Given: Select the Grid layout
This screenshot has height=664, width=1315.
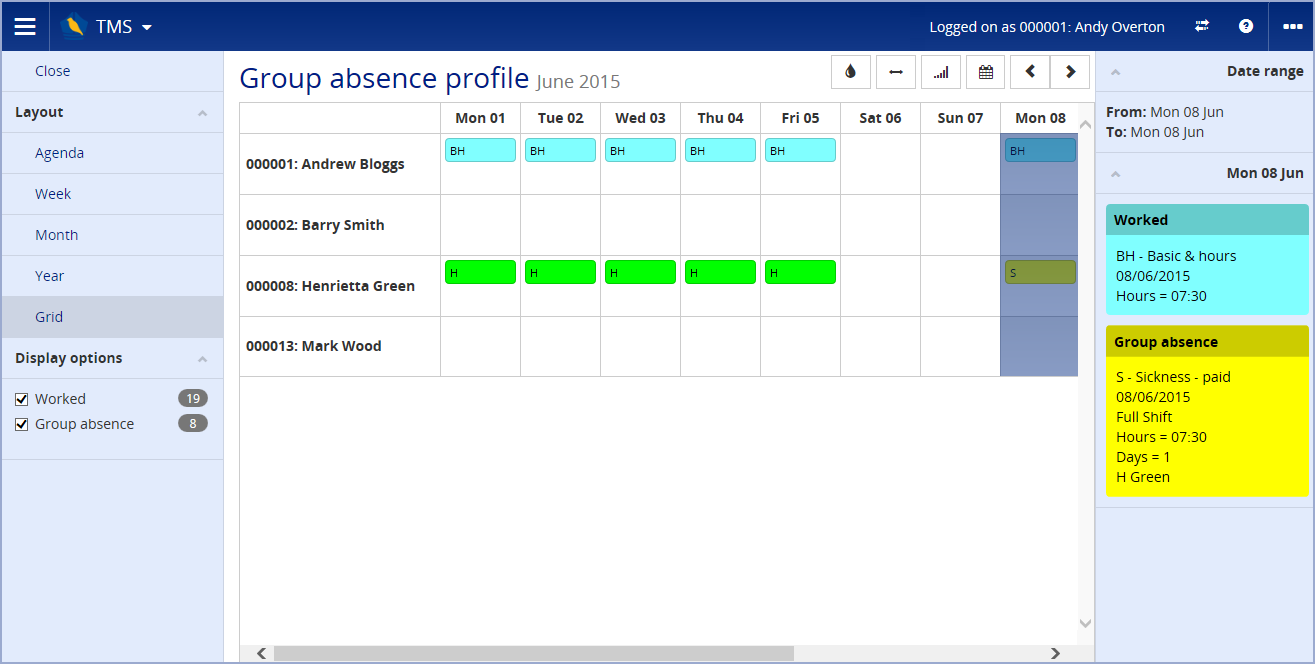Looking at the screenshot, I should click(x=112, y=317).
